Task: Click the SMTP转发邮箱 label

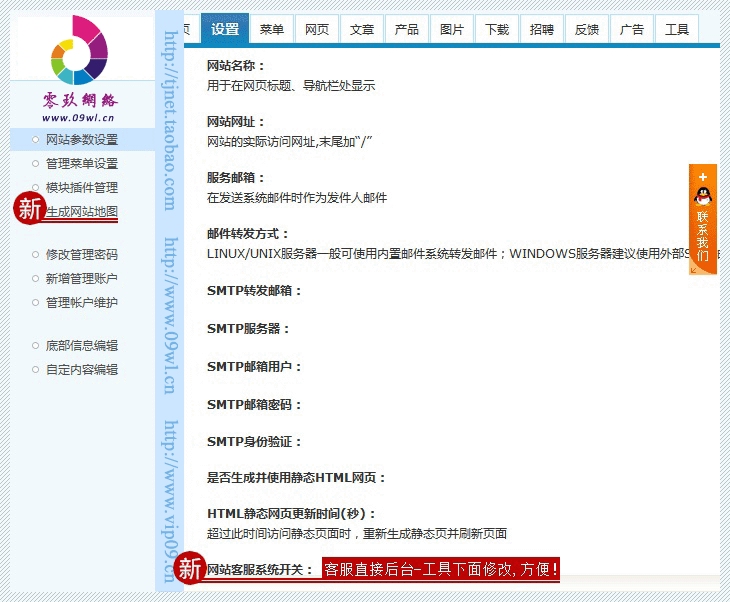Action: 254,291
